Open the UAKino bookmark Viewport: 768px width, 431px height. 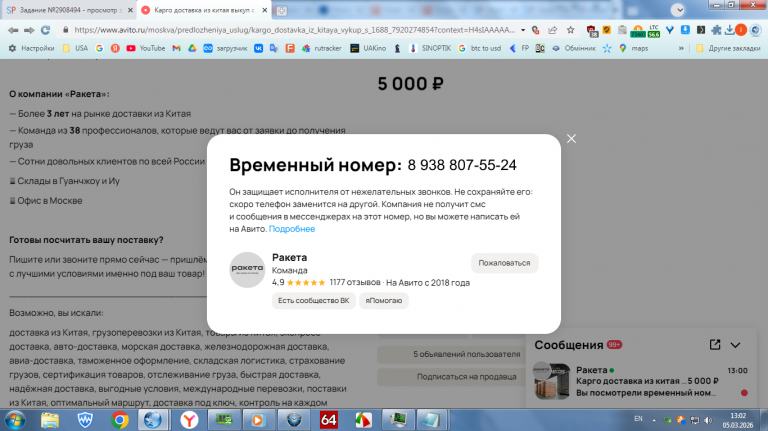point(368,48)
